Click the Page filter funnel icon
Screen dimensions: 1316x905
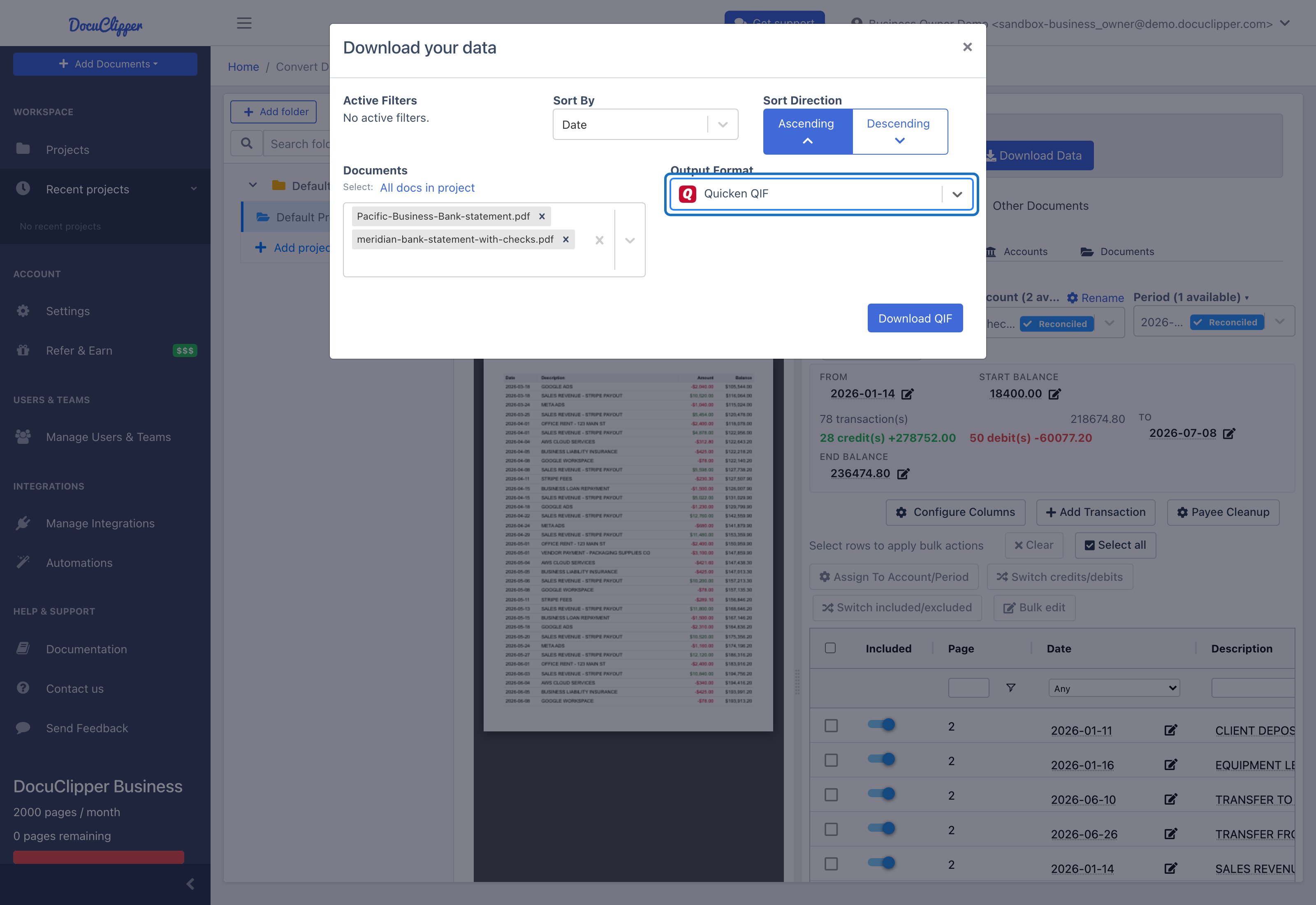pos(1010,687)
